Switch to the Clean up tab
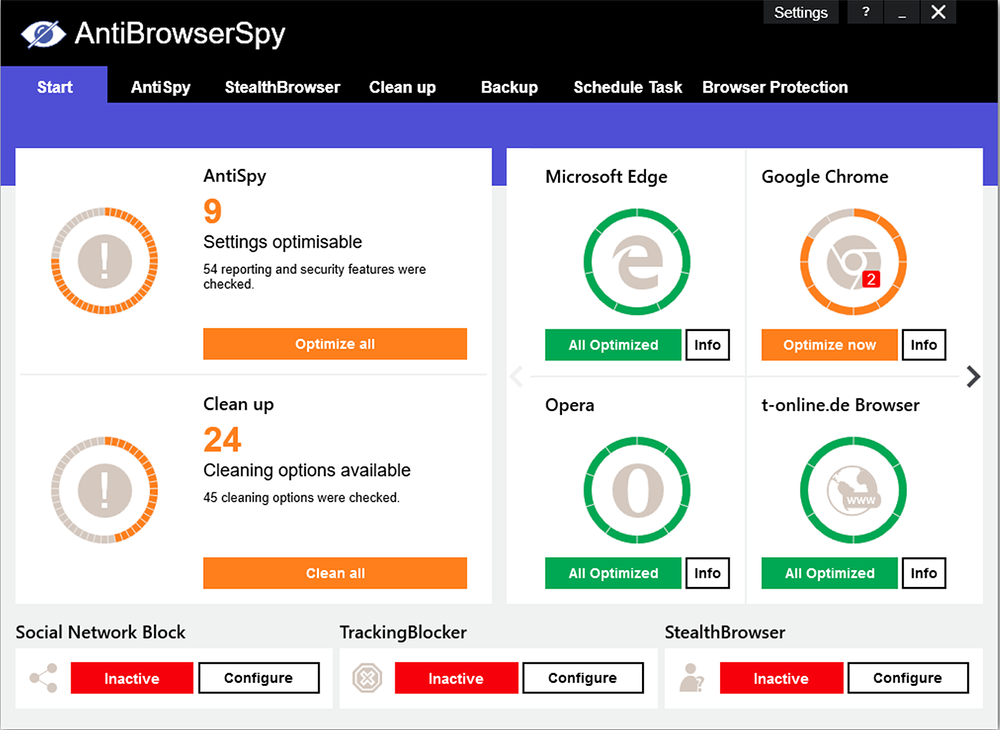The width and height of the screenshot is (1000, 730). coord(402,87)
